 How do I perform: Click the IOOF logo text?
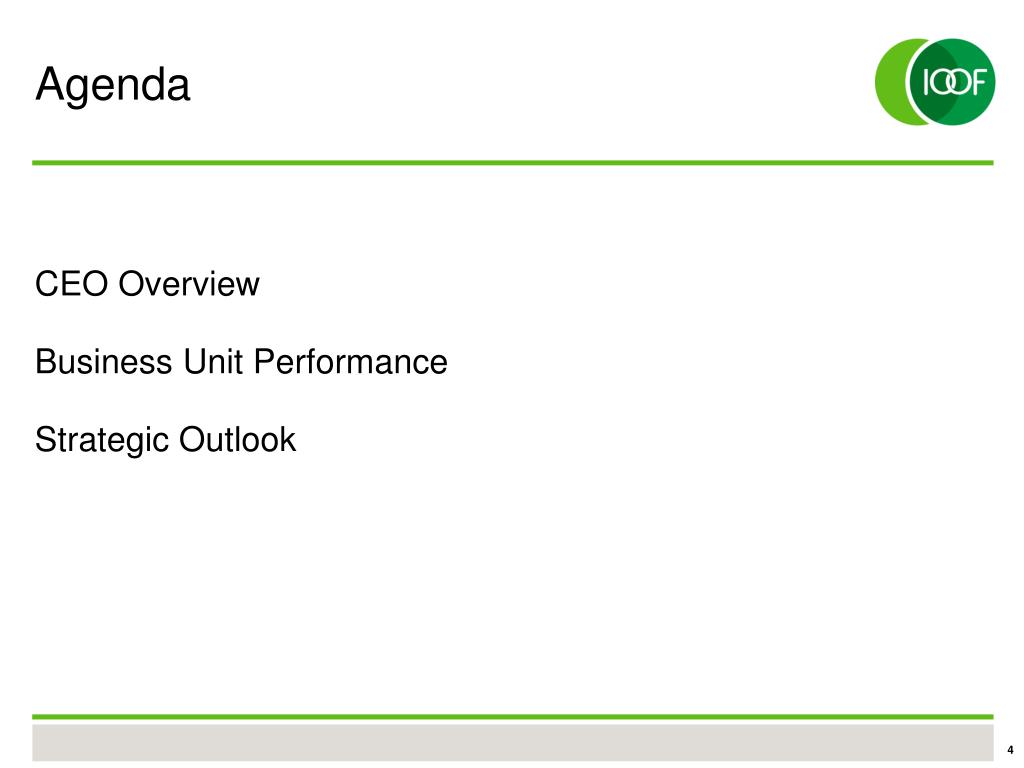[x=953, y=83]
